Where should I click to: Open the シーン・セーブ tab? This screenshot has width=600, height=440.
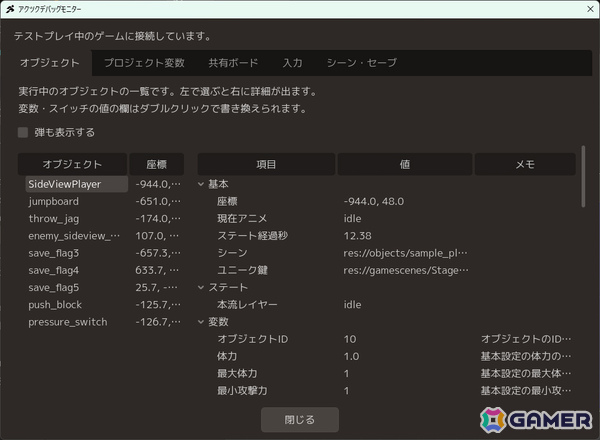coord(362,63)
